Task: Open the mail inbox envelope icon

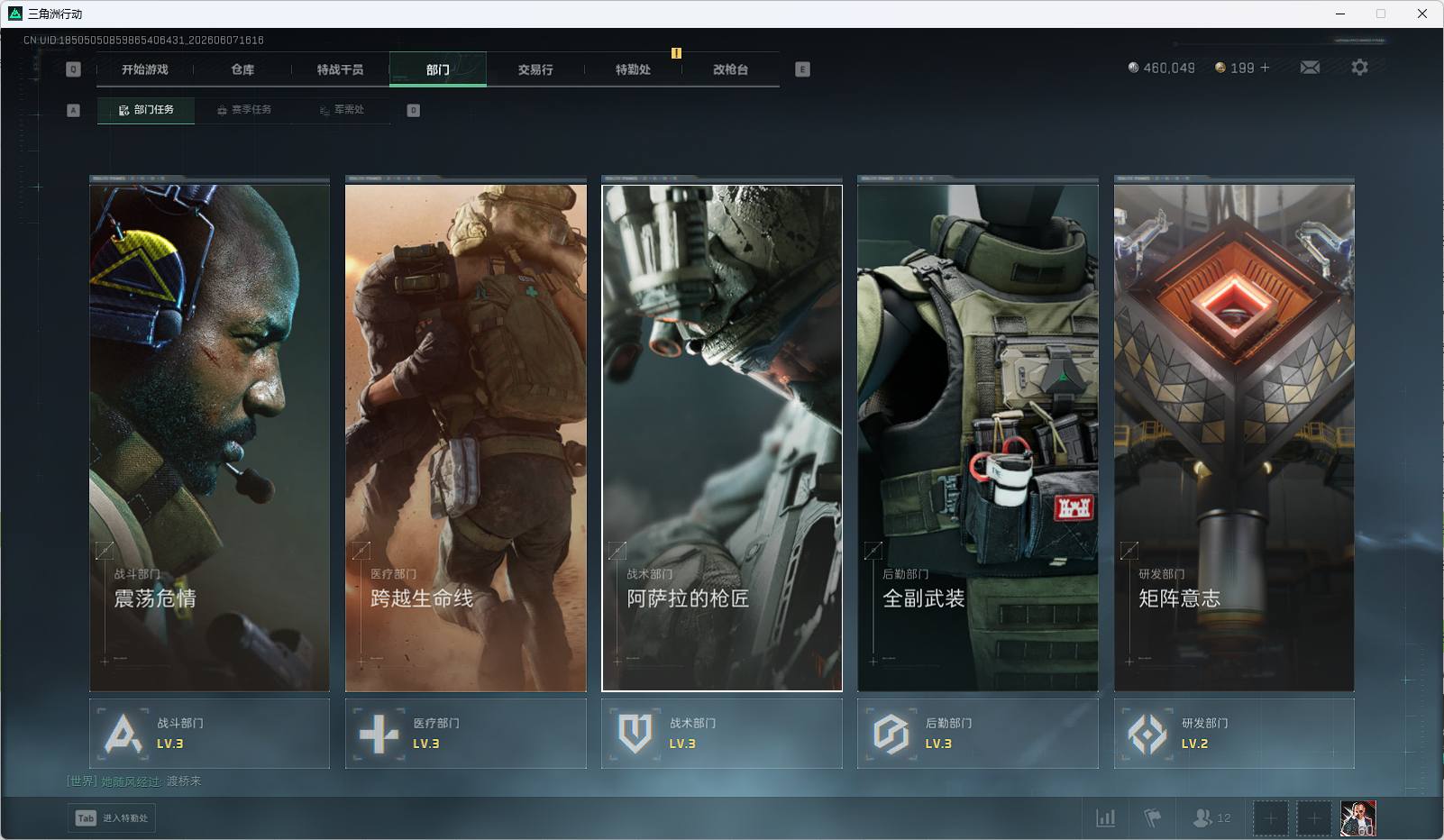Action: 1310,68
